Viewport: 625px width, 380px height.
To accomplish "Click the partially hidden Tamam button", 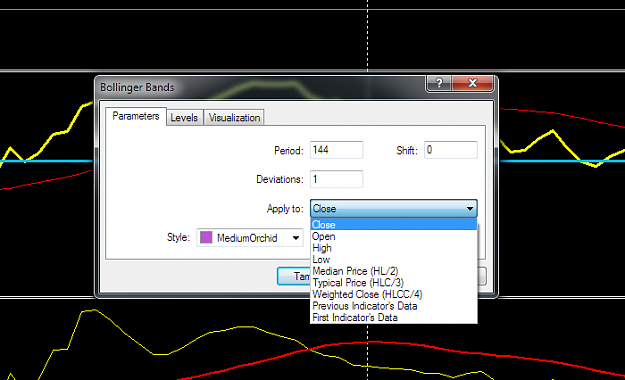I will 294,276.
